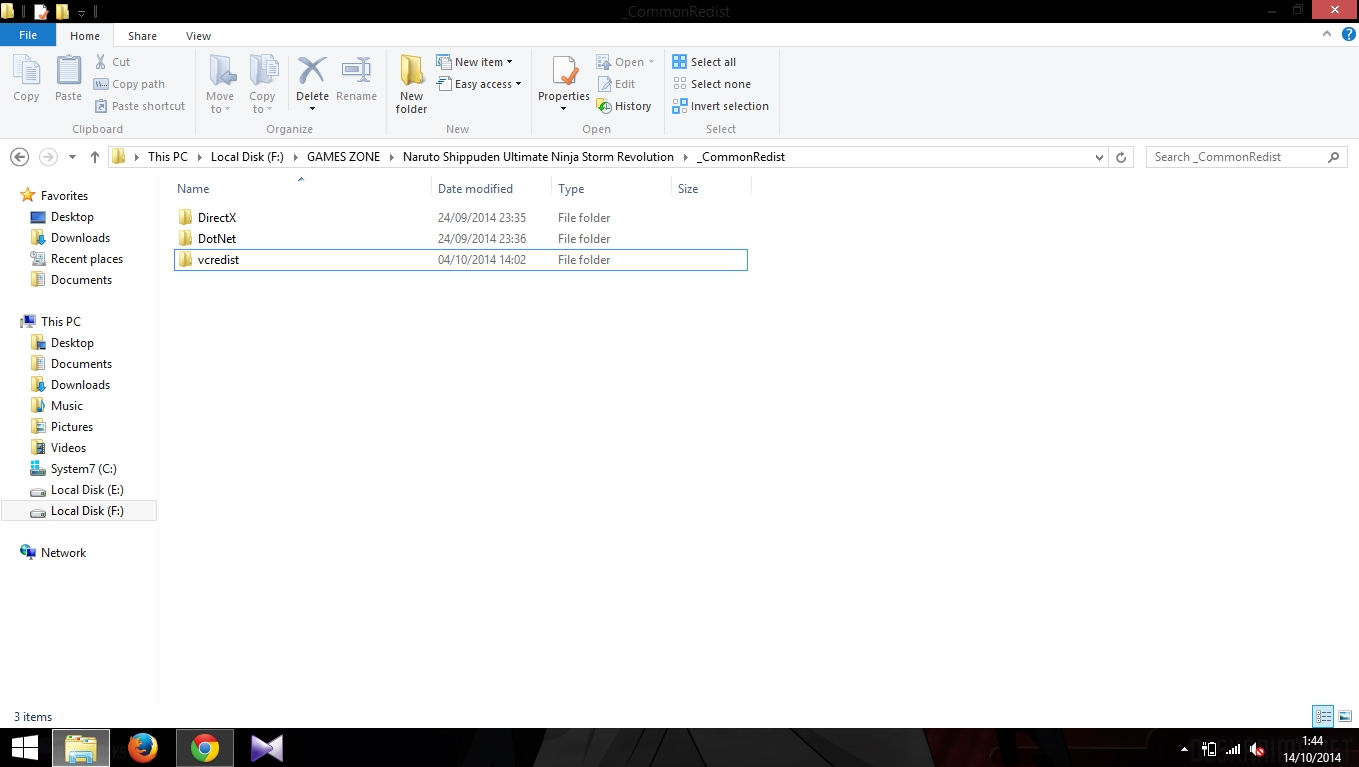1359x767 pixels.
Task: Switch to large thumbnails view in status bar
Action: (1343, 716)
